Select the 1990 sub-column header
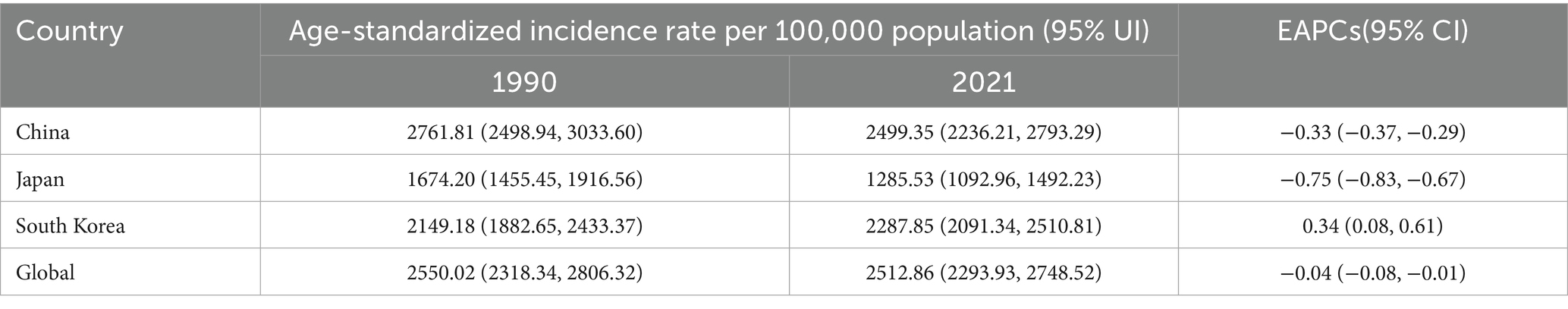This screenshot has height=309, width=1568. 524,81
